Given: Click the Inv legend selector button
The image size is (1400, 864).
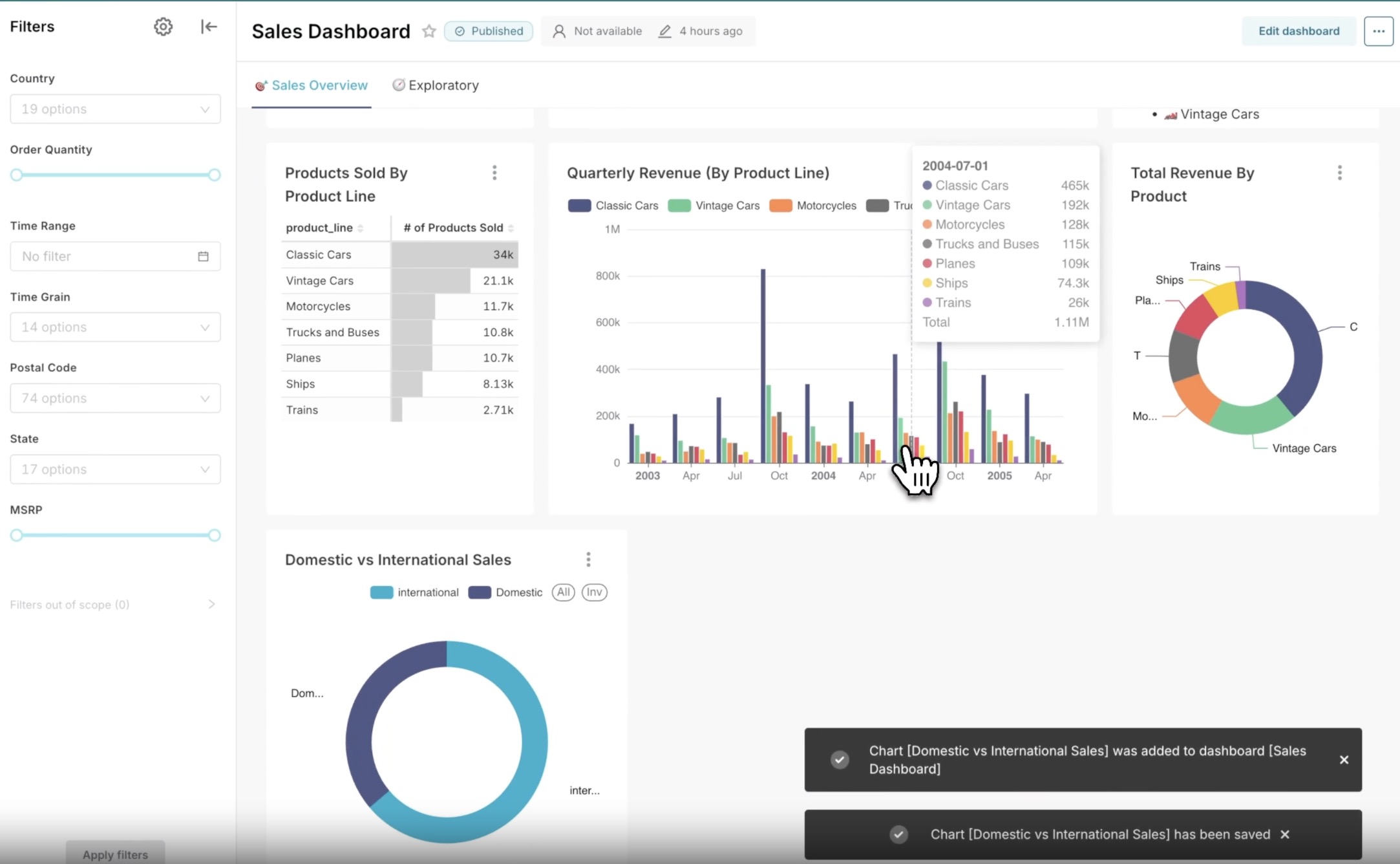Looking at the screenshot, I should (x=594, y=592).
